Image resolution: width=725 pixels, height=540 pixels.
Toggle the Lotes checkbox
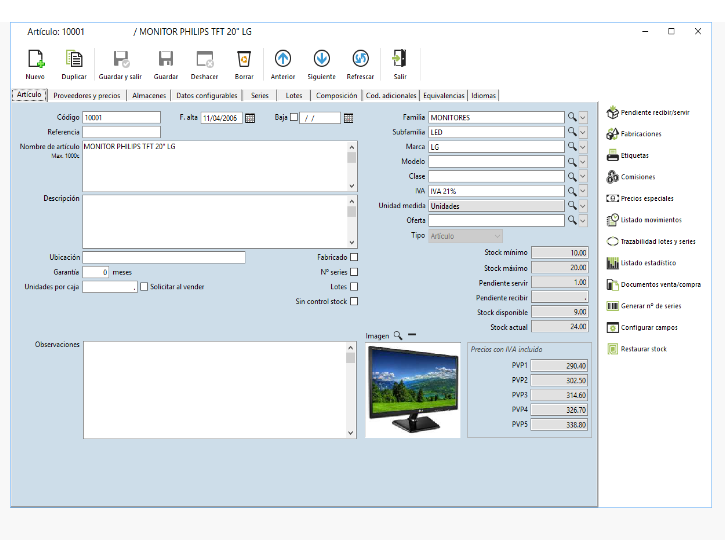coord(354,287)
